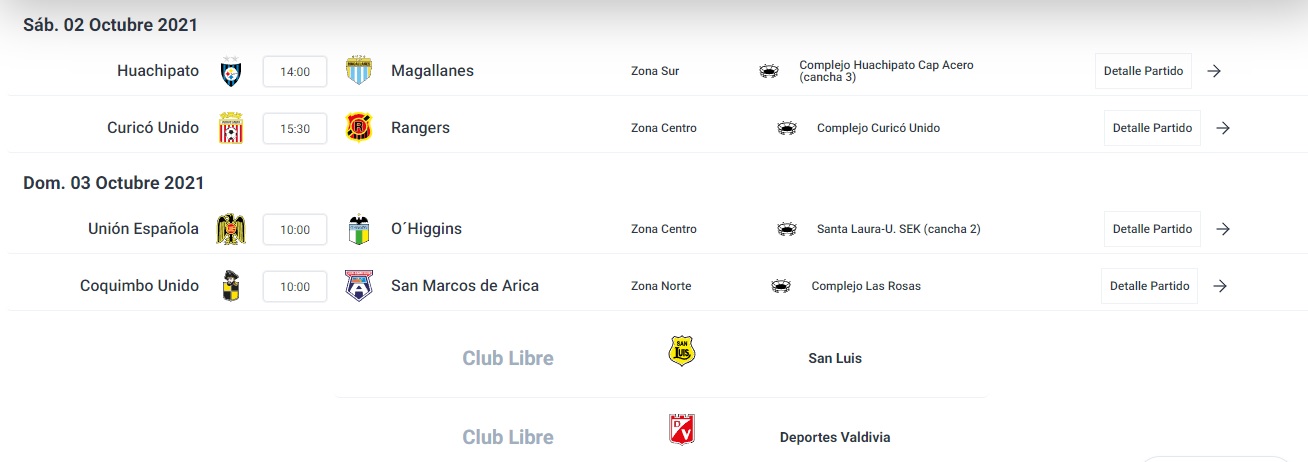Select the Magallanes team name

click(x=432, y=71)
